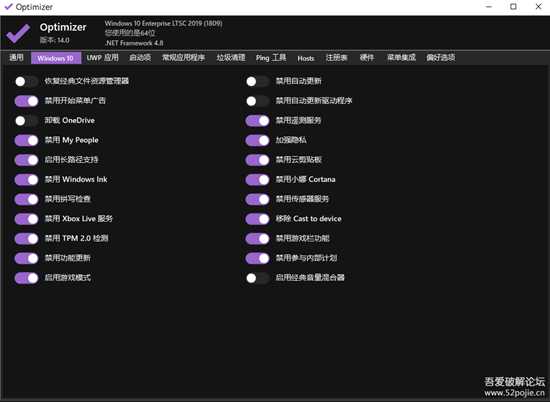This screenshot has height=402, width=550.
Task: Toggle 禁用 TPM 2.0 检测 switch
Action: click(x=26, y=239)
